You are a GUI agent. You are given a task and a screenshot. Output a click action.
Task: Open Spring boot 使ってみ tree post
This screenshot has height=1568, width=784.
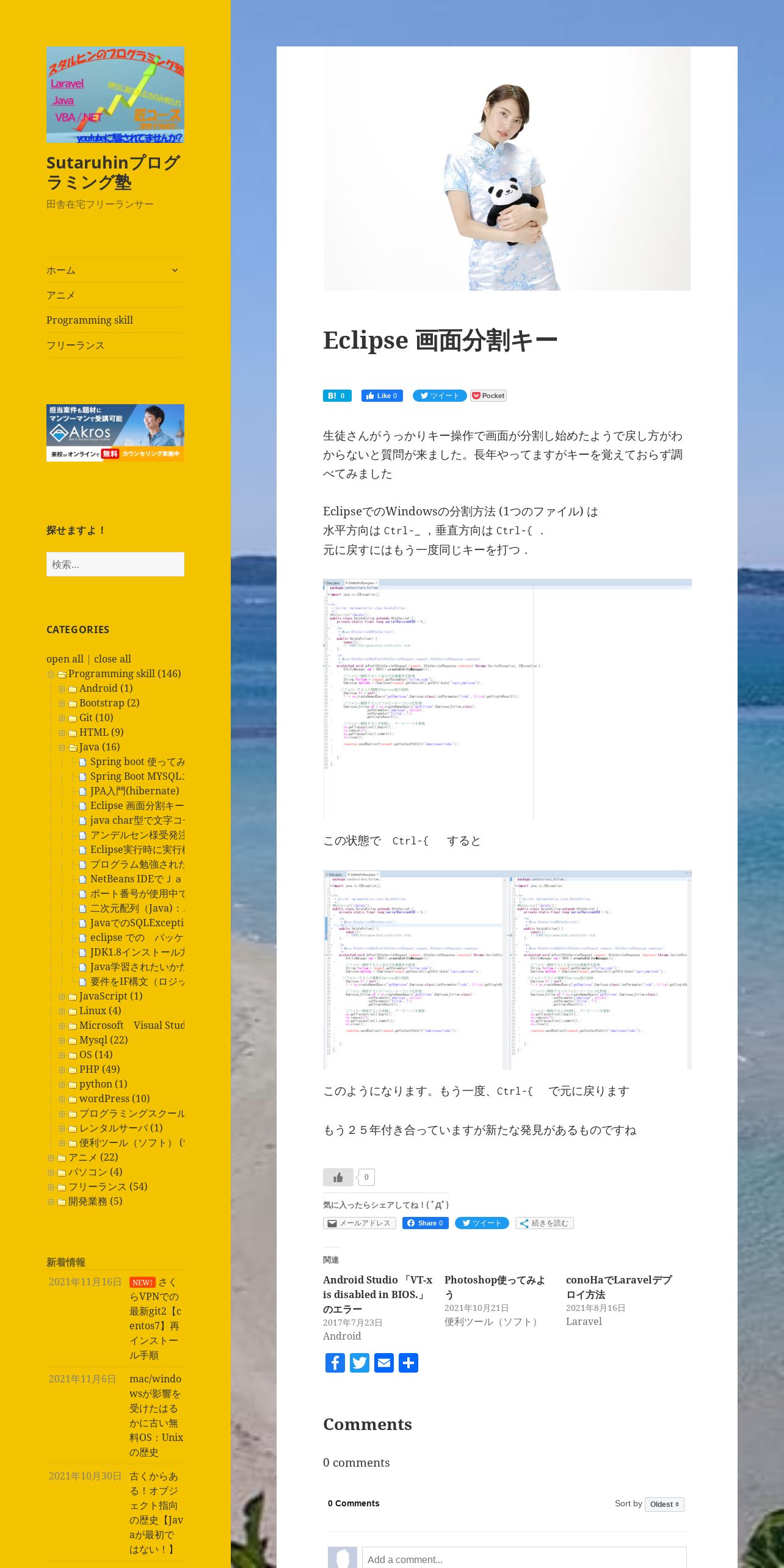click(x=137, y=761)
